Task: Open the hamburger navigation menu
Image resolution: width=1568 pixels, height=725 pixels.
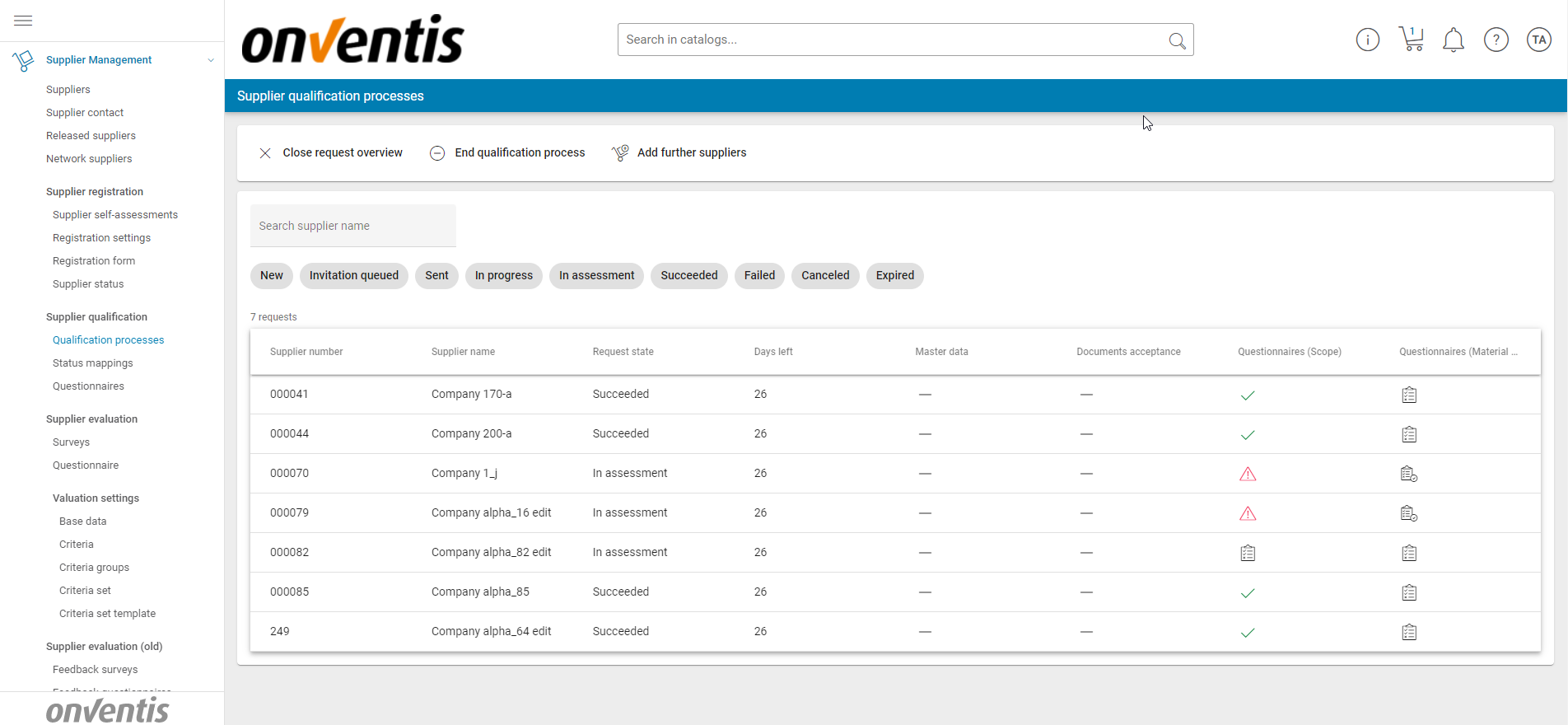Action: (x=23, y=21)
